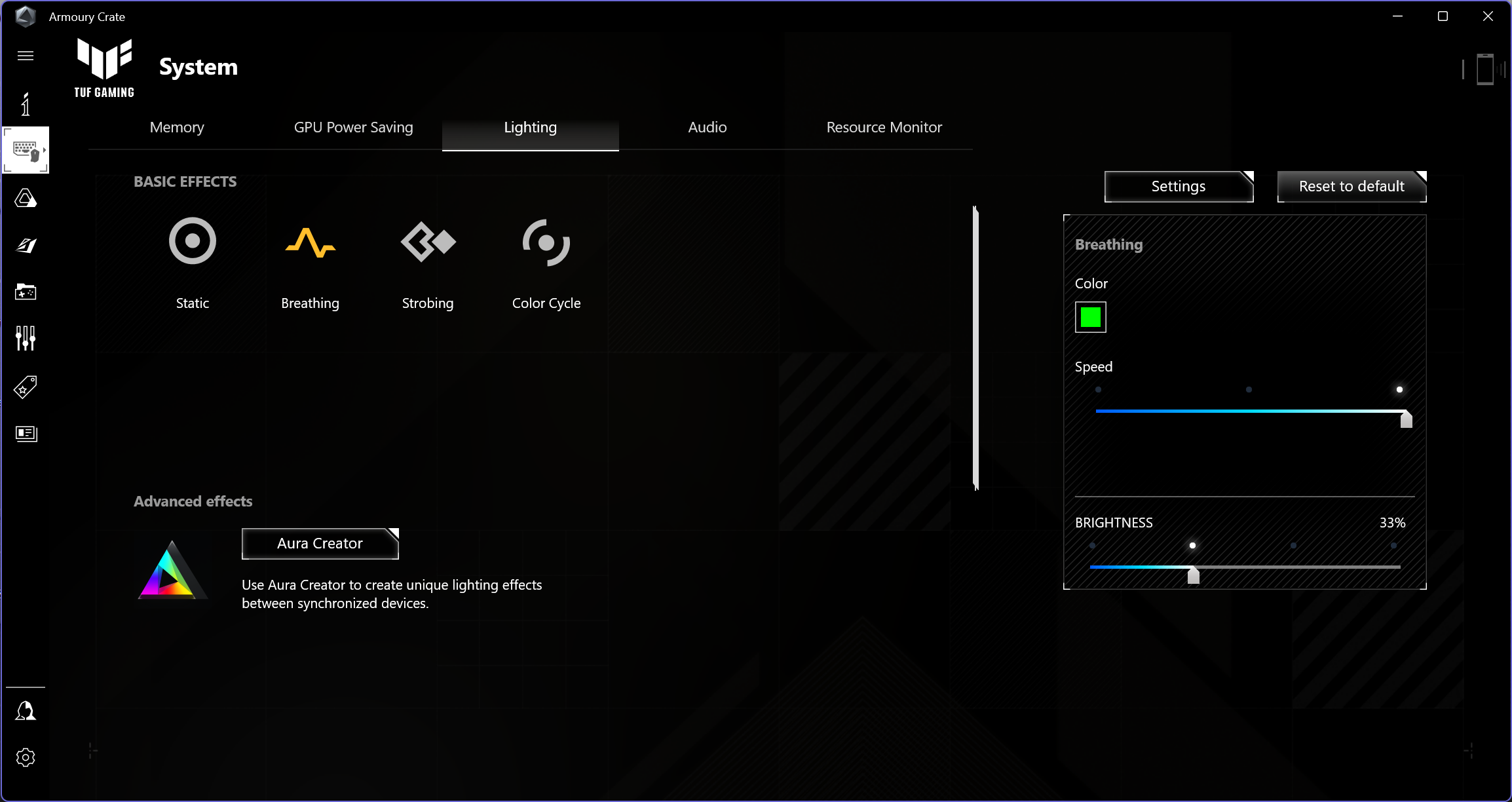The width and height of the screenshot is (1512, 802).
Task: Launch Aura Creator
Action: [320, 543]
